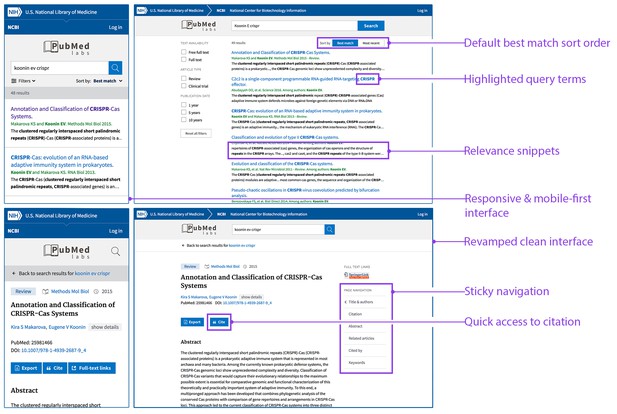Click NCBI label in the top-left mobile panel header

(x=13, y=27)
